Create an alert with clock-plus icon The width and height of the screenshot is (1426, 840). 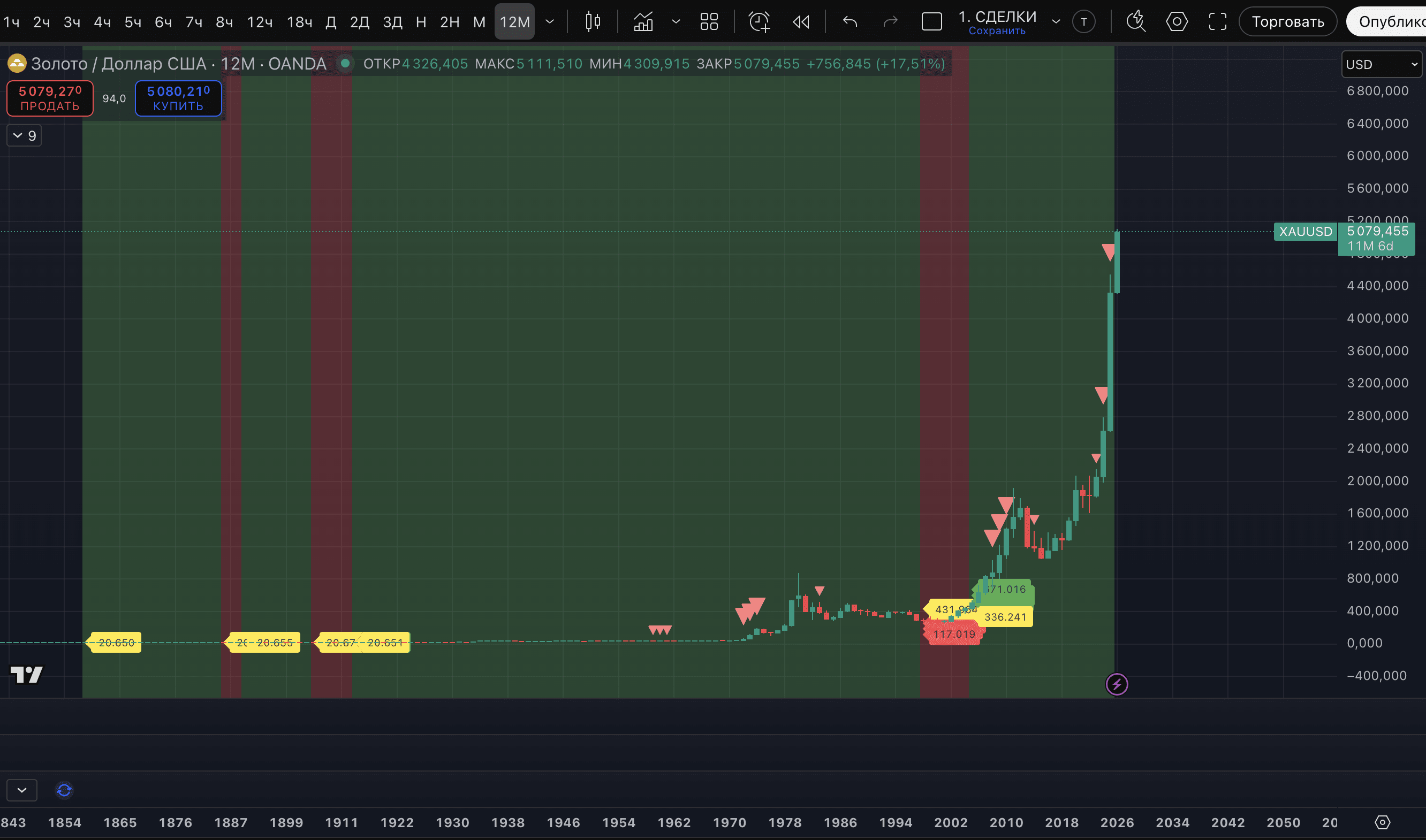pyautogui.click(x=759, y=22)
